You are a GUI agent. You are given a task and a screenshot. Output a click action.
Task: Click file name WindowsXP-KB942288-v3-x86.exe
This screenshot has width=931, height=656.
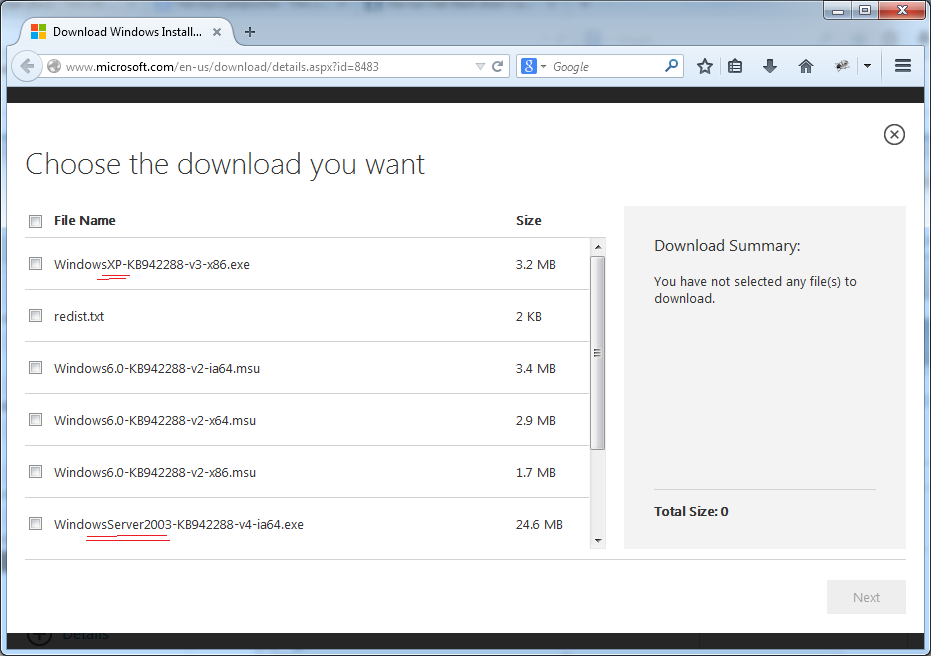click(151, 265)
